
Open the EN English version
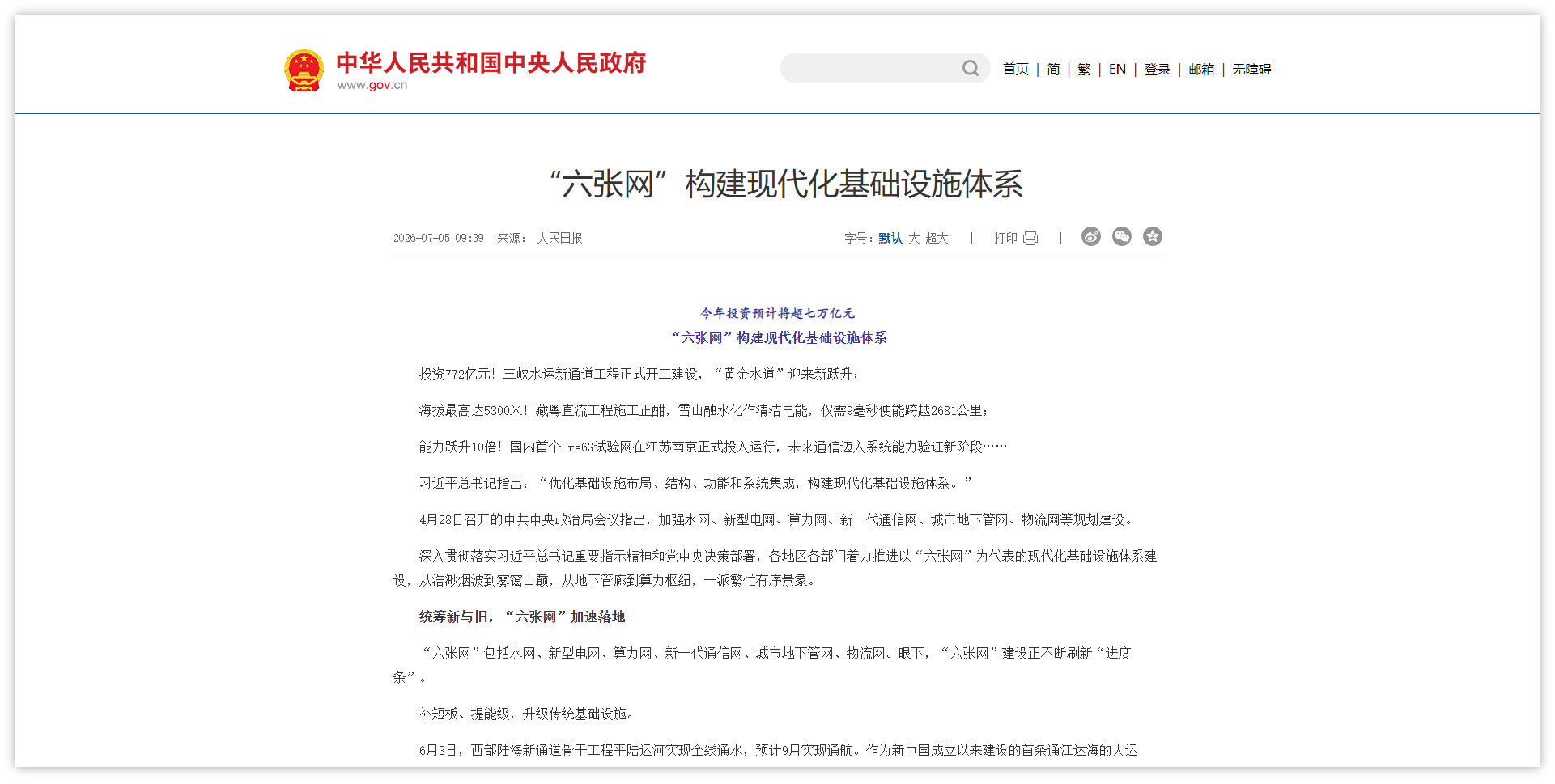[1117, 70]
